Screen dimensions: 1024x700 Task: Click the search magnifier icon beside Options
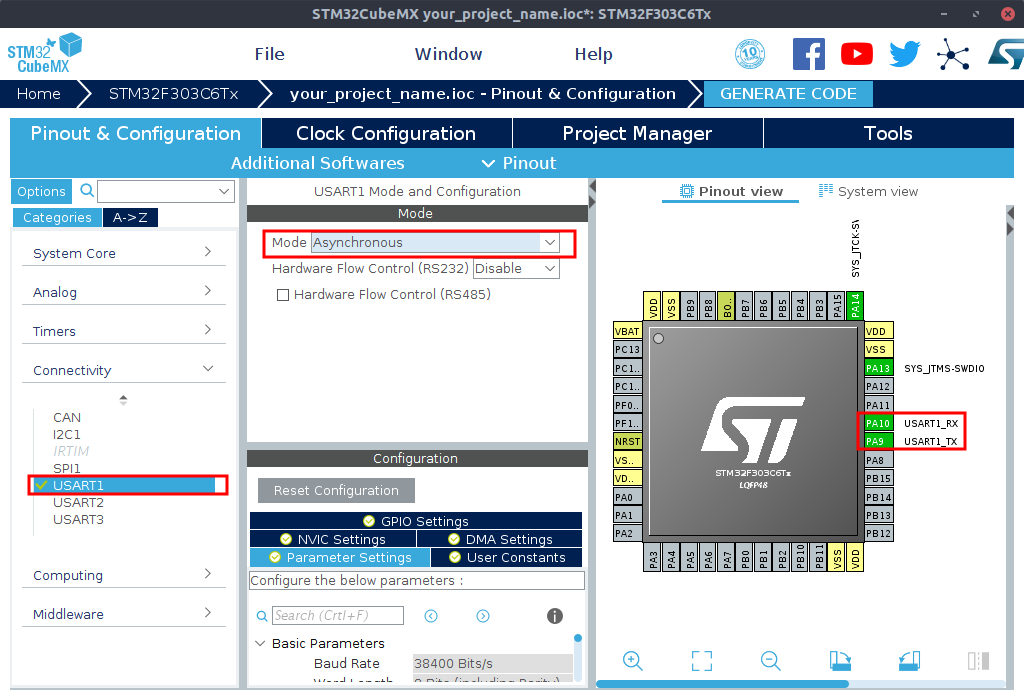87,191
